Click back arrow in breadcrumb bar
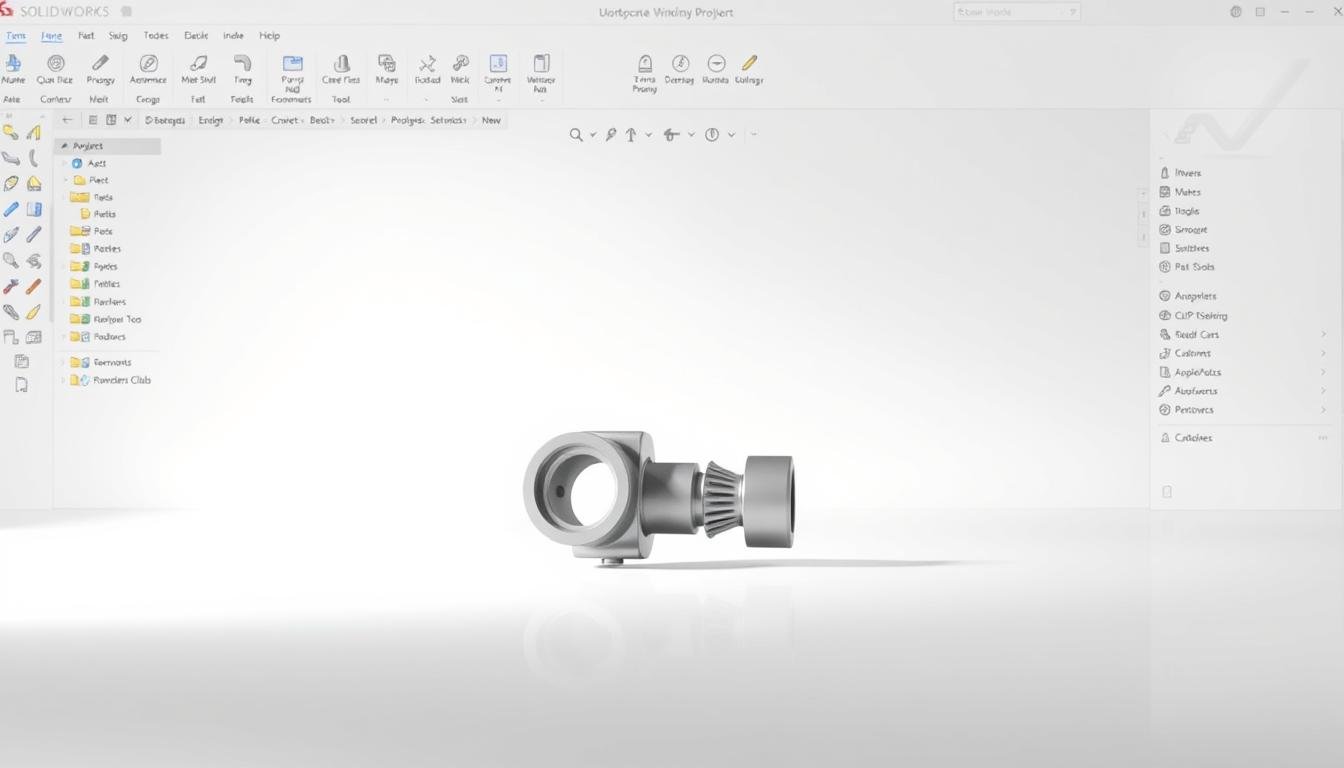1344x768 pixels. [x=67, y=120]
